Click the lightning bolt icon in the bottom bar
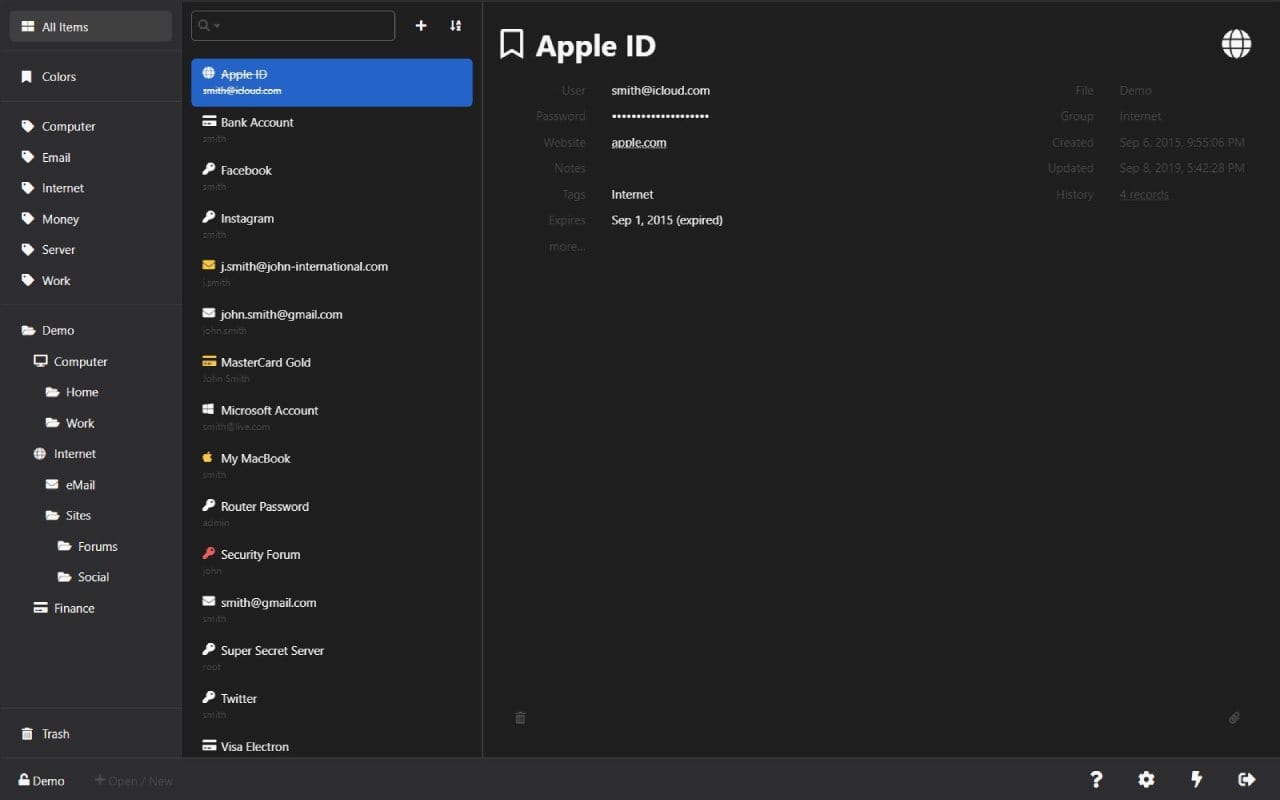This screenshot has height=800, width=1280. (x=1196, y=779)
